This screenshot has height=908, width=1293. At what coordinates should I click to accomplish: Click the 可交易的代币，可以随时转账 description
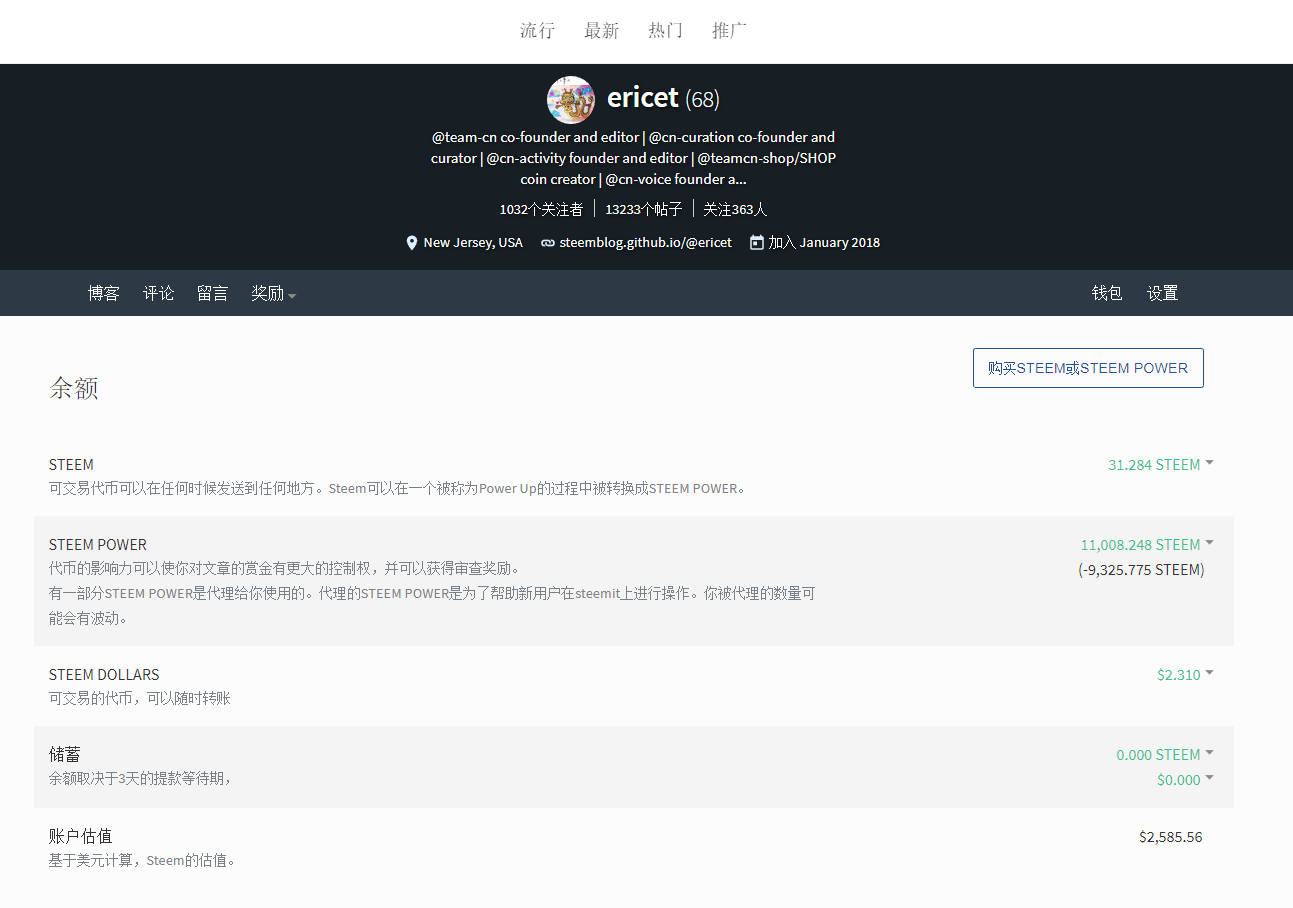click(x=140, y=698)
